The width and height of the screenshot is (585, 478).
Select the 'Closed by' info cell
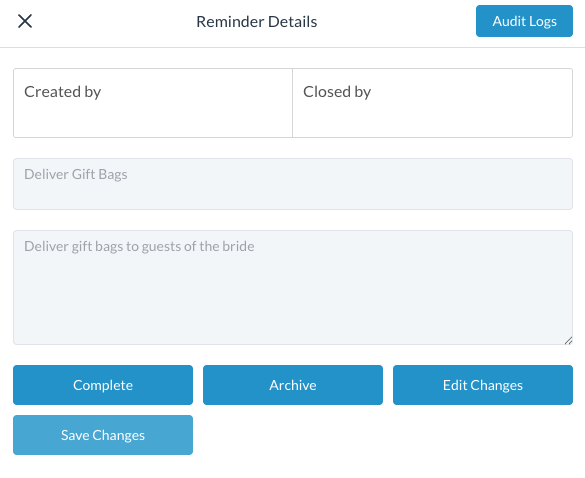(x=432, y=103)
